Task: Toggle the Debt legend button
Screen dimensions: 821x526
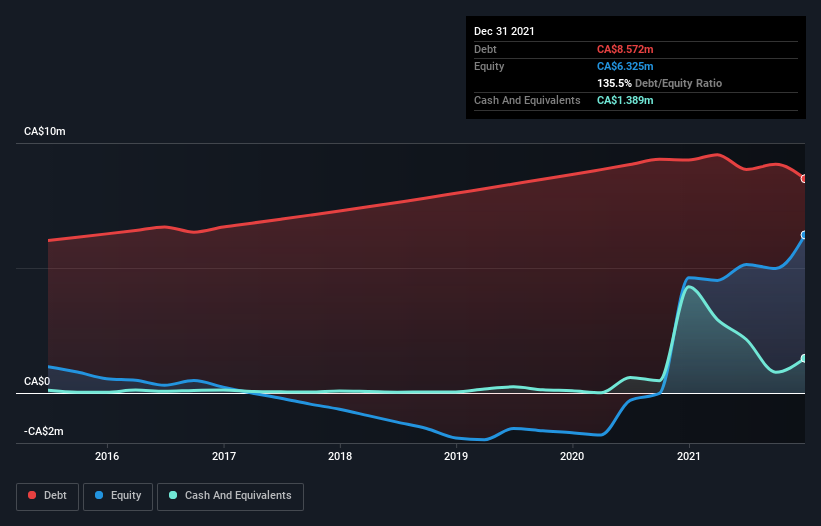Action: (x=48, y=496)
